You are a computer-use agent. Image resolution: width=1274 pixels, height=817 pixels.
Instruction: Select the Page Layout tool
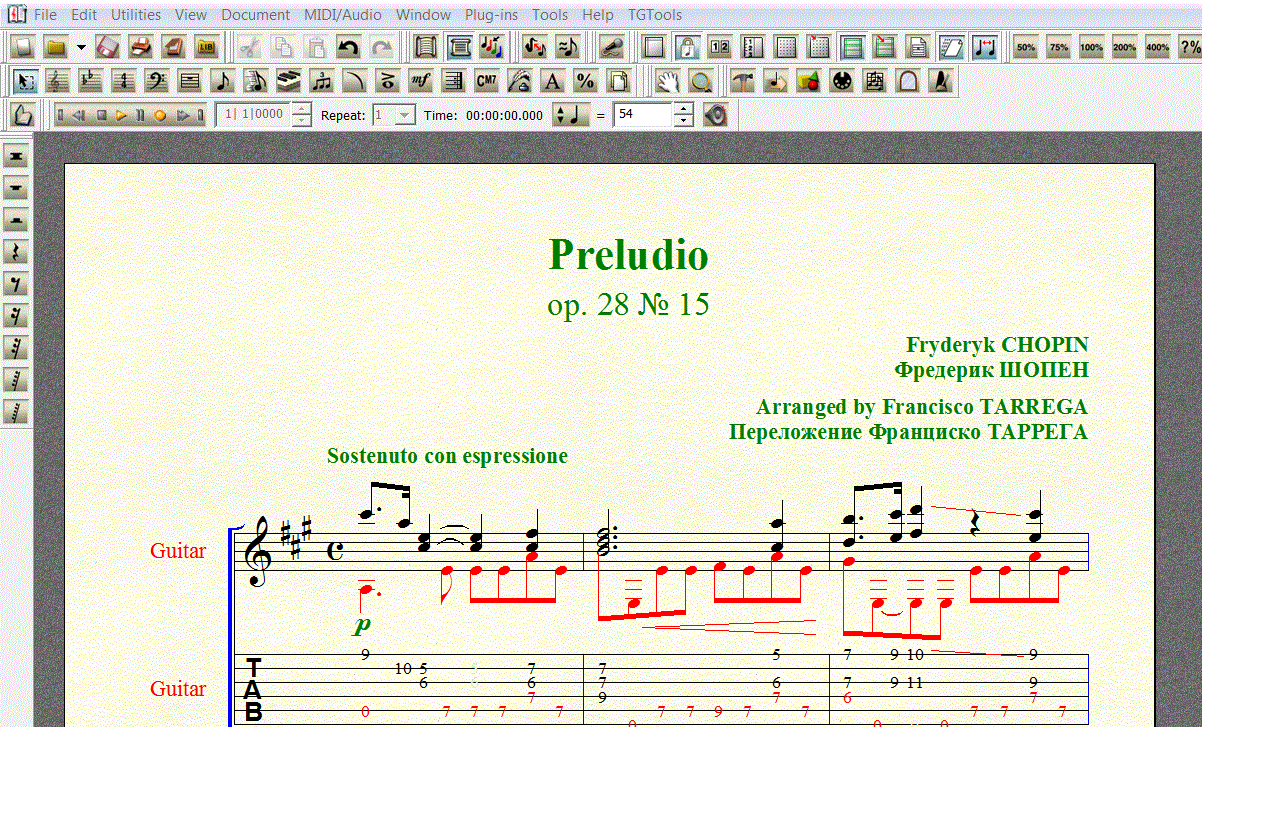(618, 81)
